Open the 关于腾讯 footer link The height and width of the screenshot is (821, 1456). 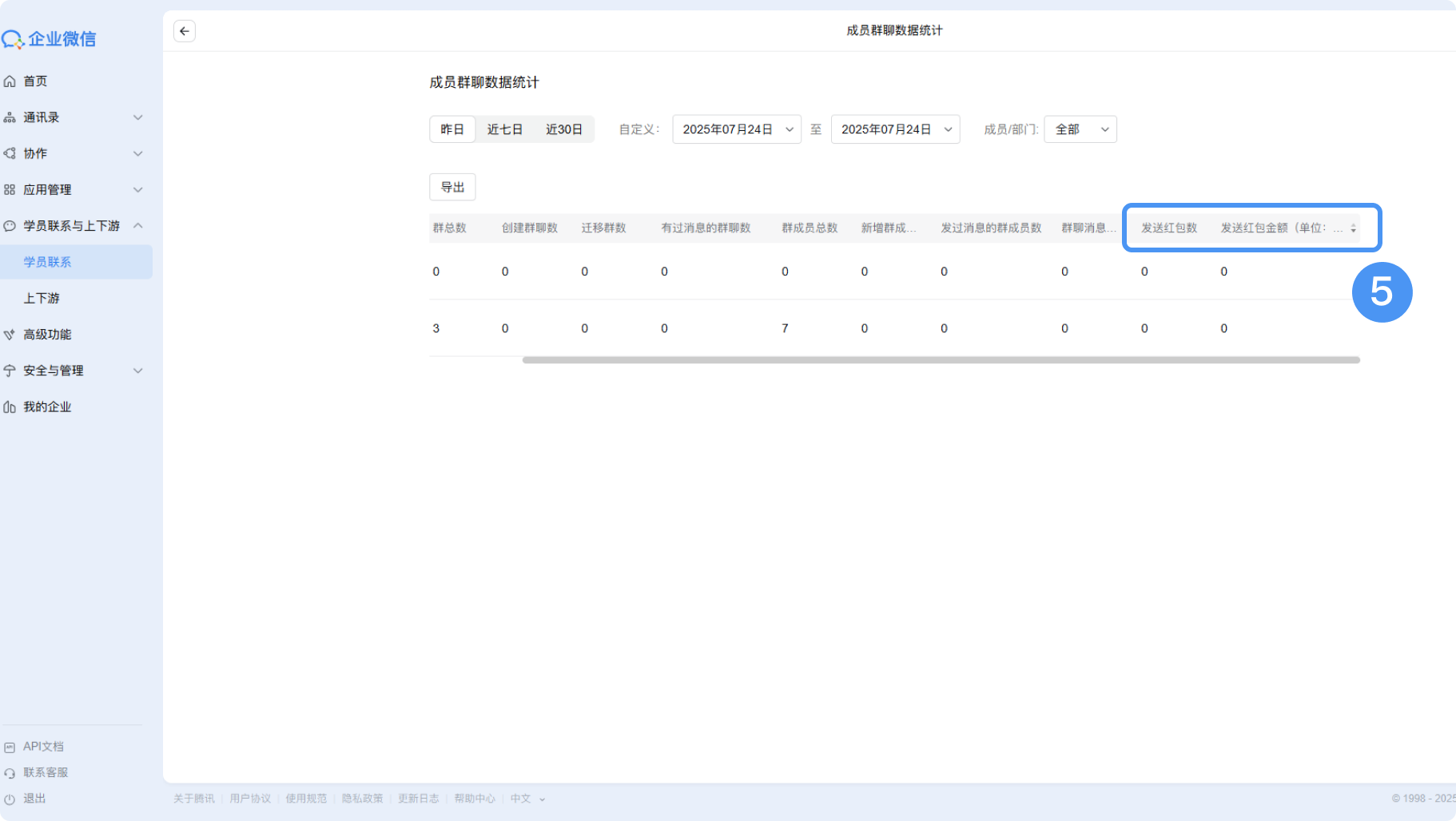pos(194,799)
